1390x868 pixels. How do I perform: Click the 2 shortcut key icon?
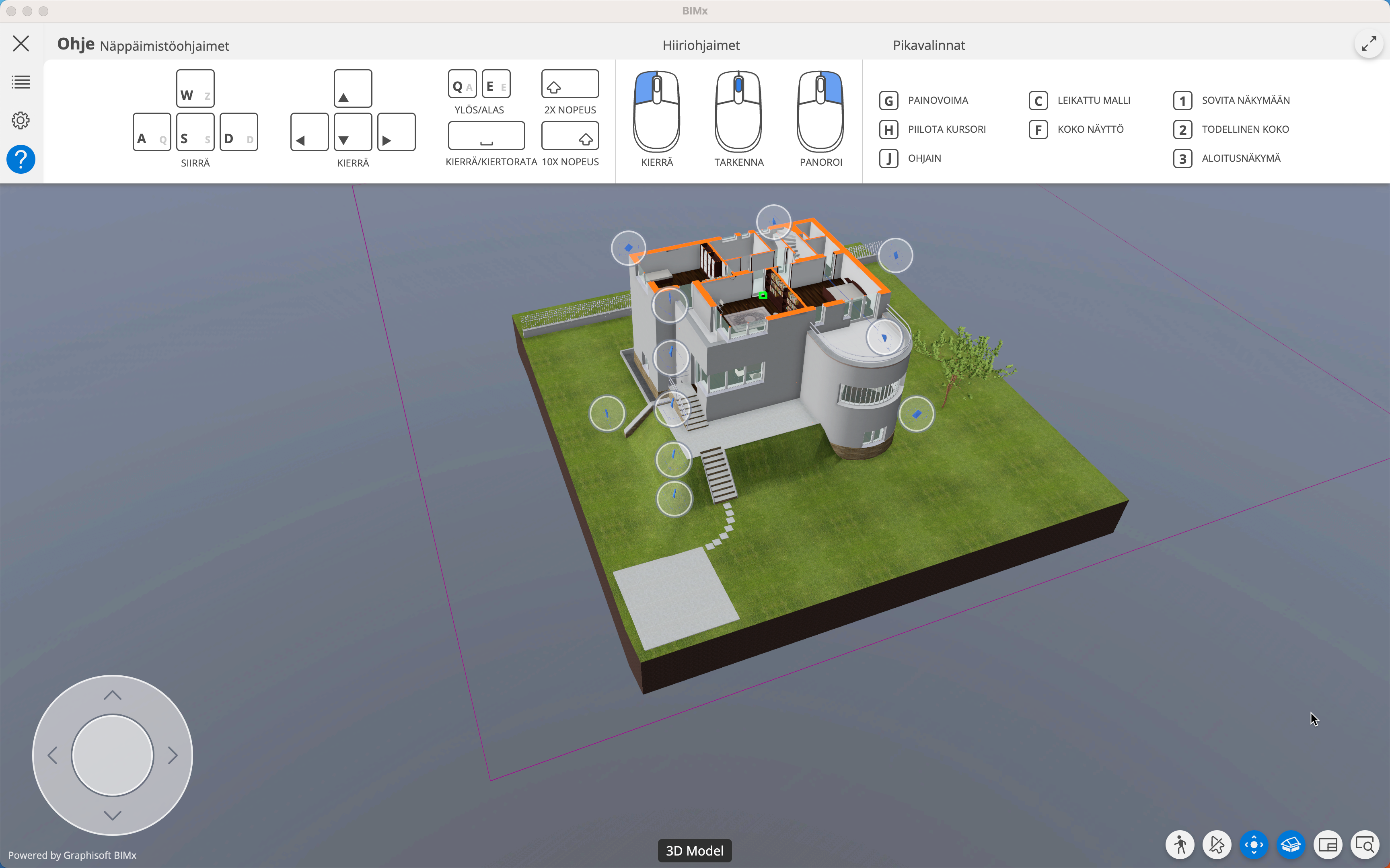(1182, 130)
